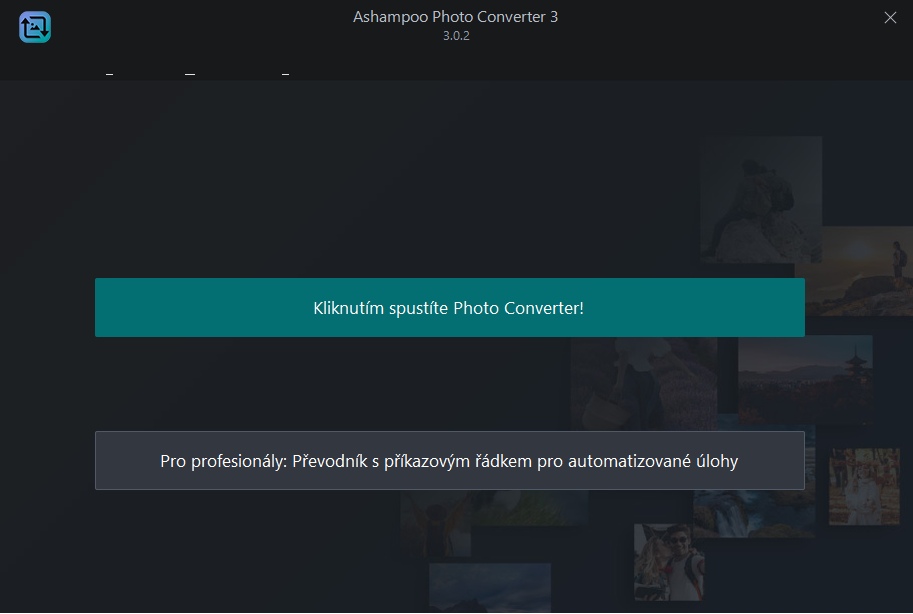The image size is (913, 614).
Task: Select the second, widest underlined menu marker
Action: click(190, 74)
